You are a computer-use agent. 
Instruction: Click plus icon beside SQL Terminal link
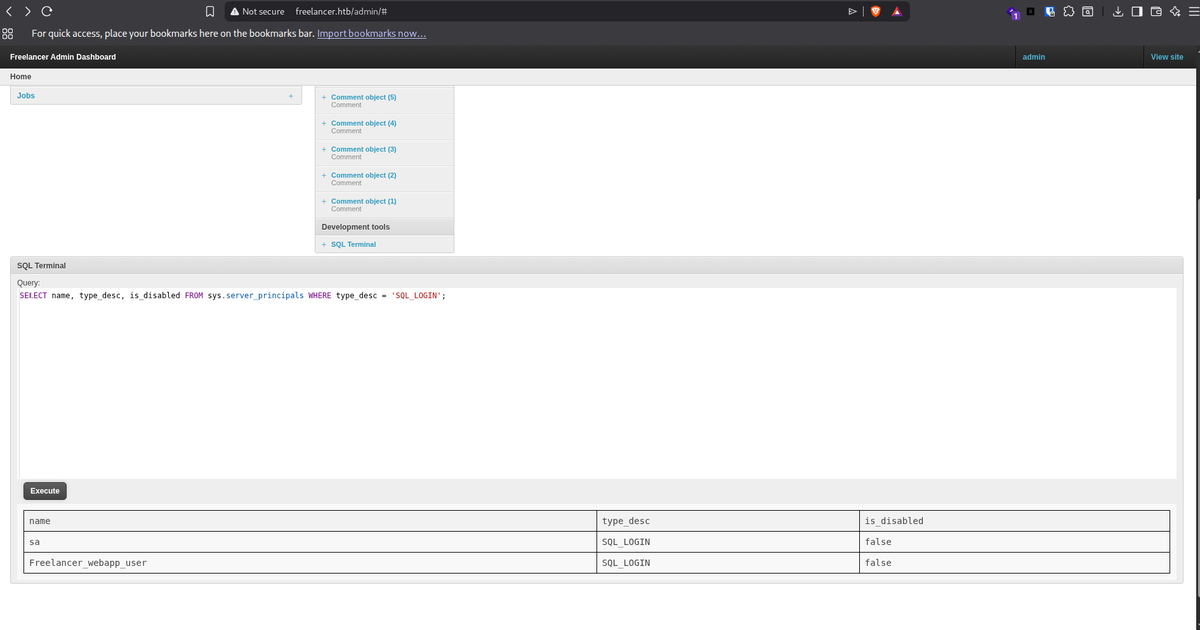[x=324, y=244]
